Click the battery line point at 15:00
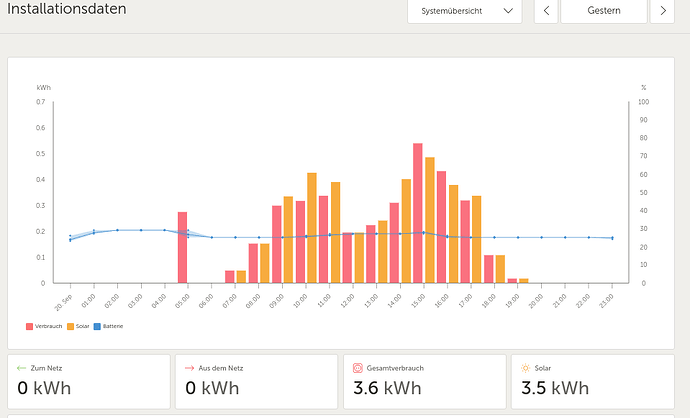The height and width of the screenshot is (418, 690). point(423,232)
